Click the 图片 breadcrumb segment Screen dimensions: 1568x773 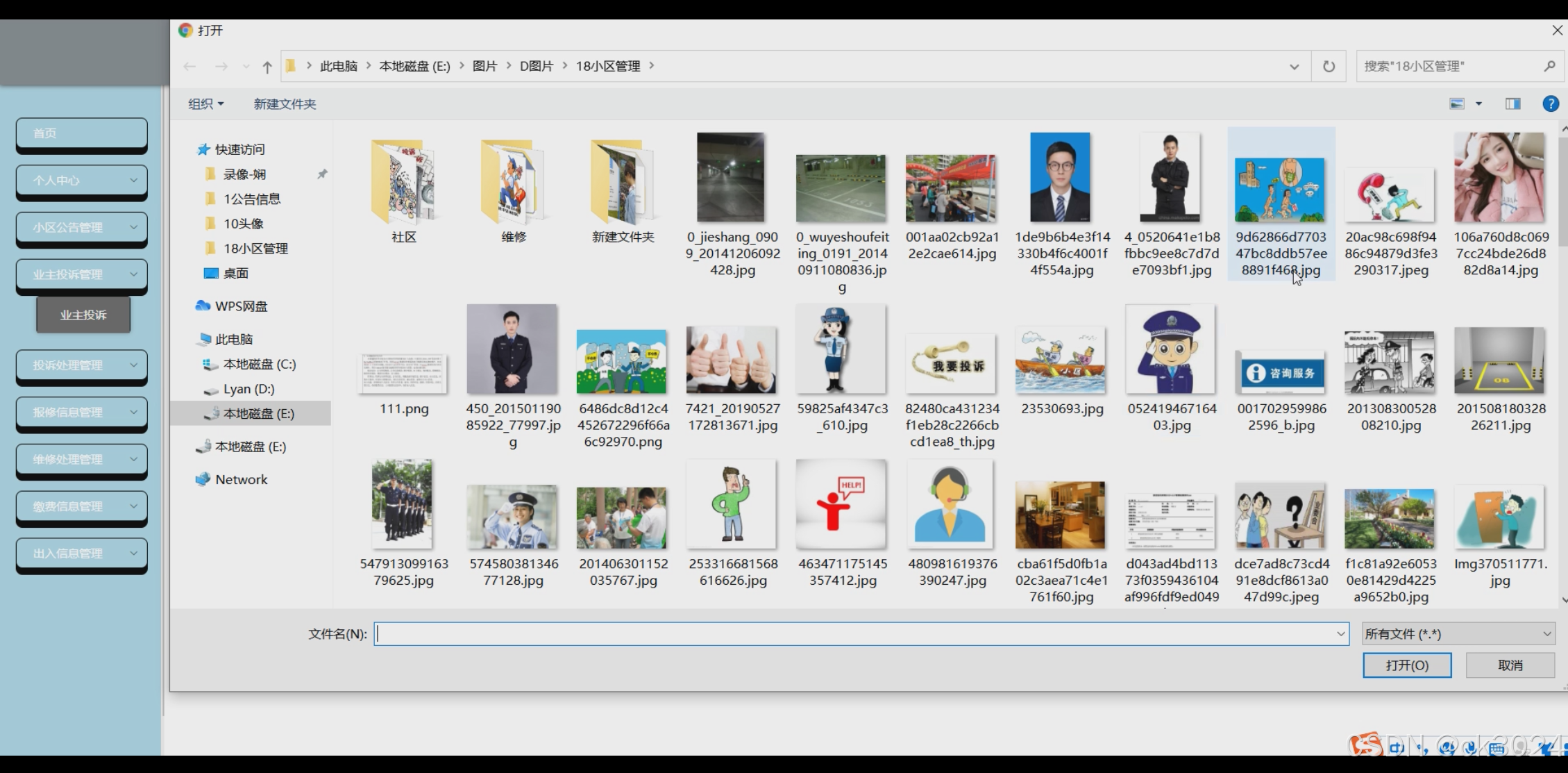pyautogui.click(x=484, y=66)
